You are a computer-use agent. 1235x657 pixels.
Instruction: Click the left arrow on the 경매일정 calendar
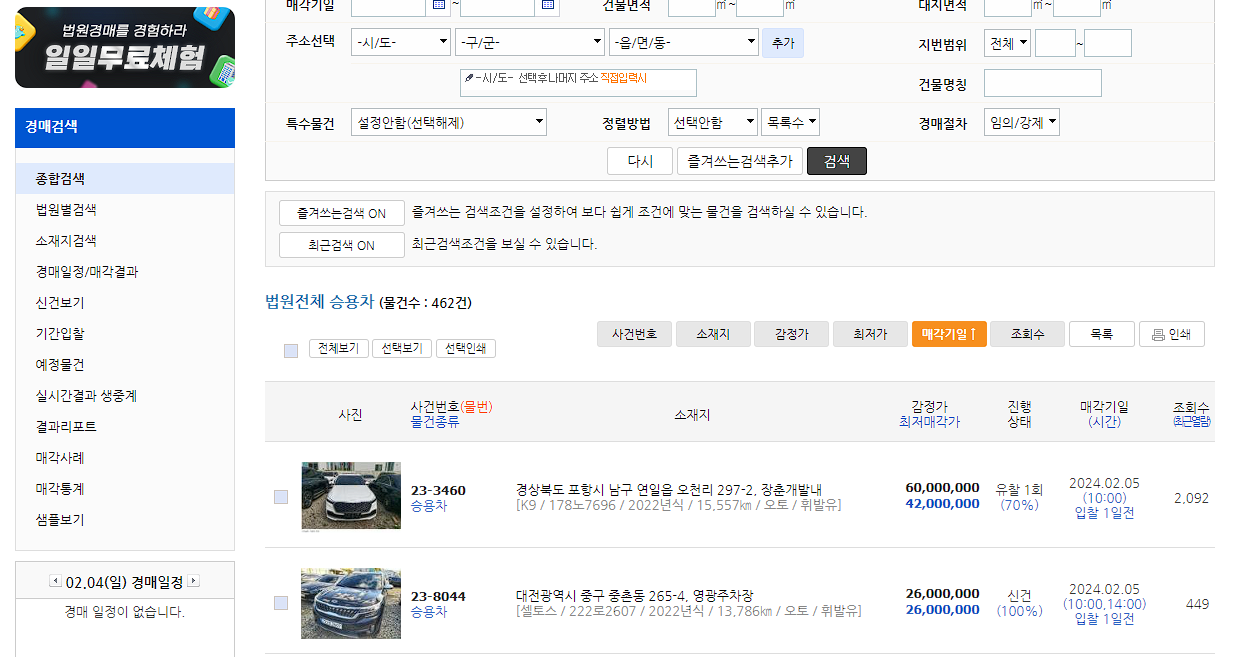[55, 580]
